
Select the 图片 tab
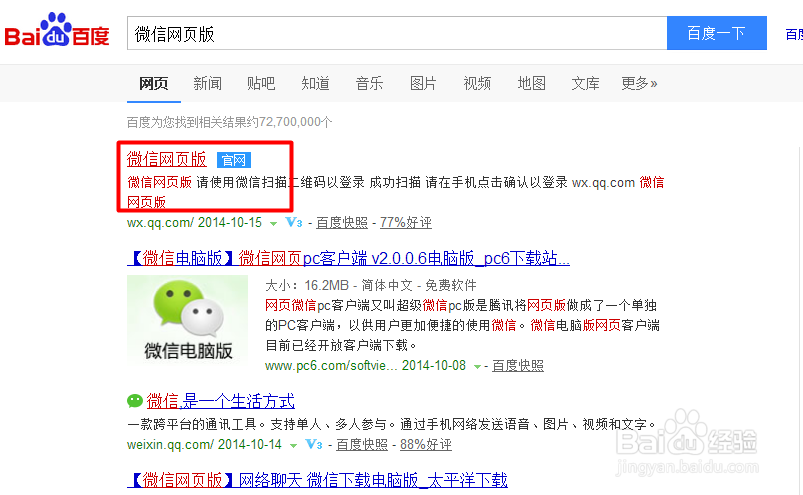click(423, 83)
